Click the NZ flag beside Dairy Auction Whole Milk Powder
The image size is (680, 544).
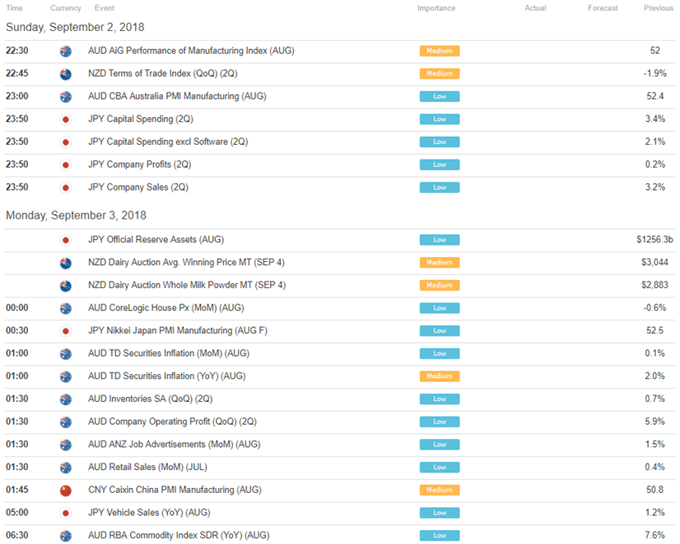click(x=65, y=286)
